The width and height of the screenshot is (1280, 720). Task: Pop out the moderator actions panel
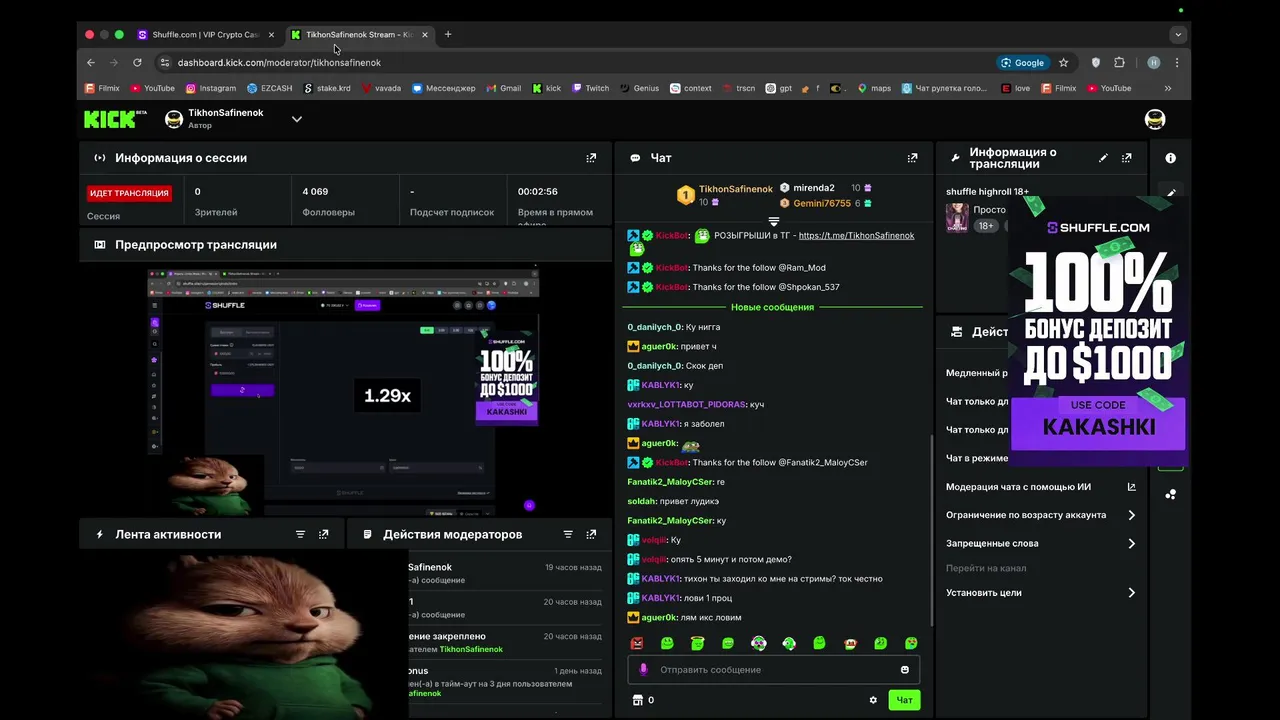tap(591, 534)
